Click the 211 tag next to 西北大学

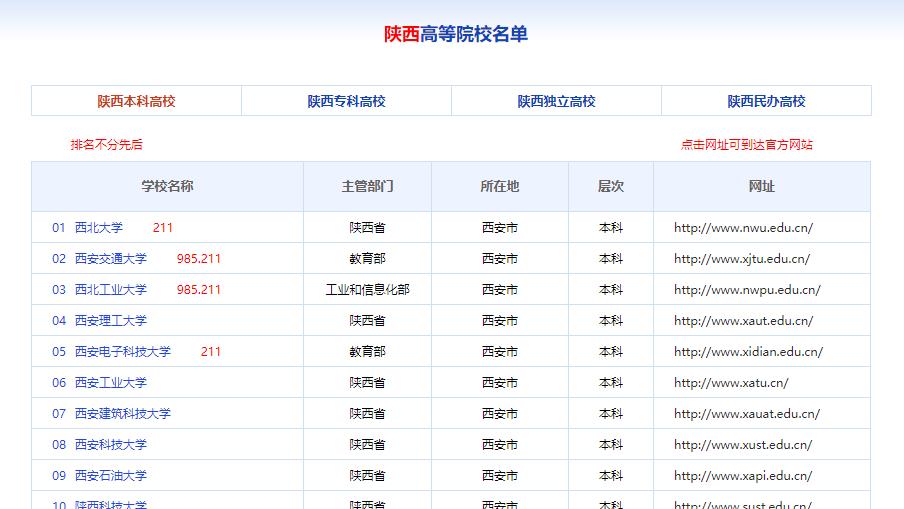coord(163,228)
